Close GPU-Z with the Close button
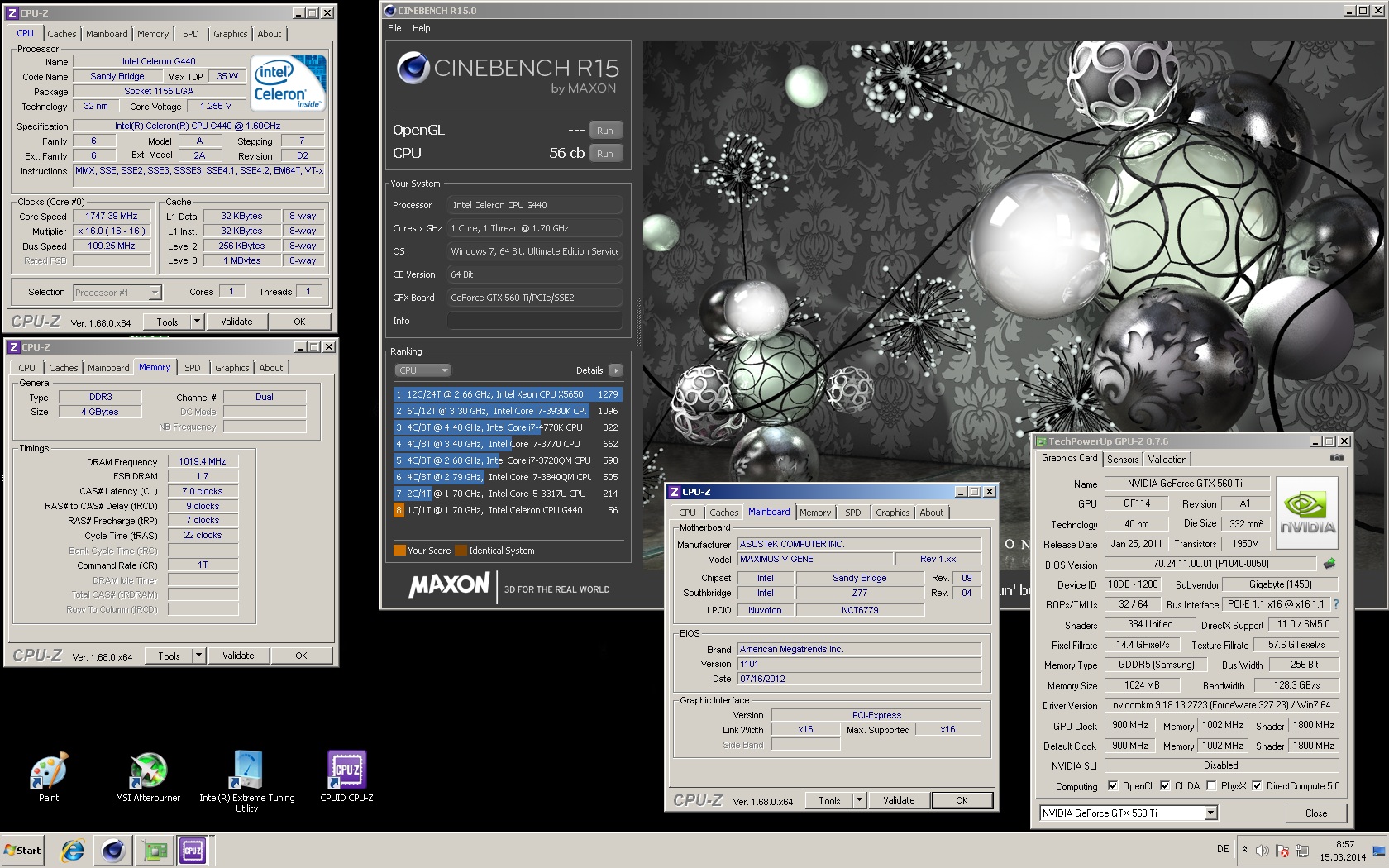Image resolution: width=1389 pixels, height=868 pixels. tap(1316, 813)
